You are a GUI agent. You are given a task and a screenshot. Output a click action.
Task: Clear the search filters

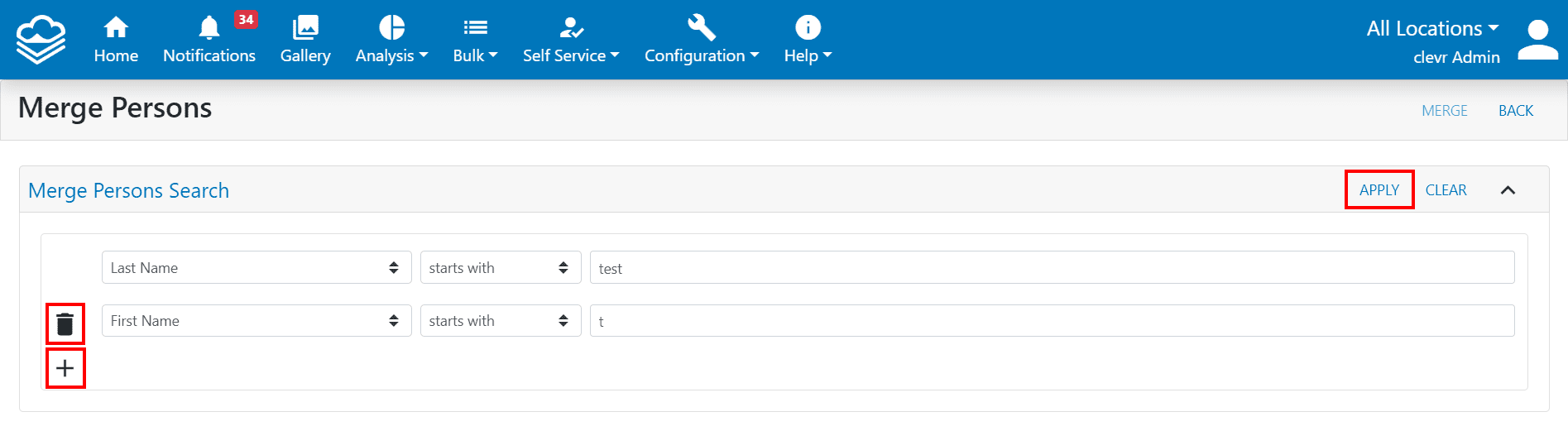pyautogui.click(x=1446, y=190)
